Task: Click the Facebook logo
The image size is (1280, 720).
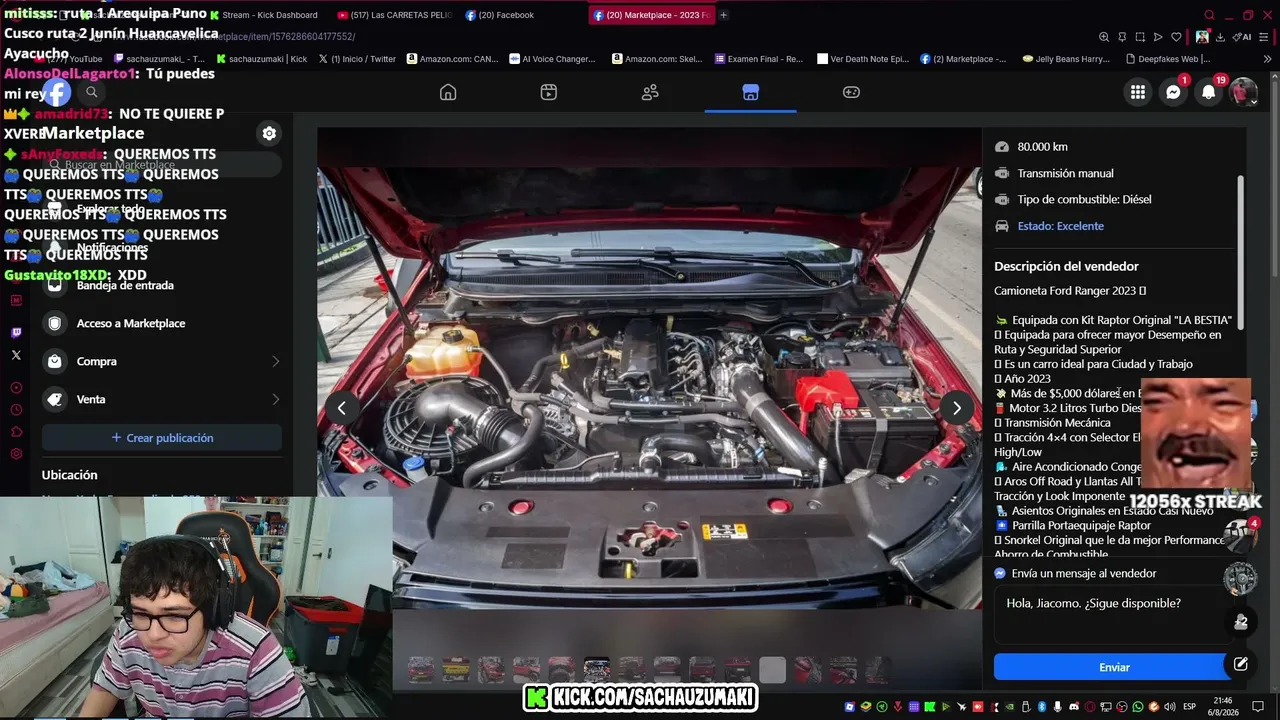Action: pos(57,92)
